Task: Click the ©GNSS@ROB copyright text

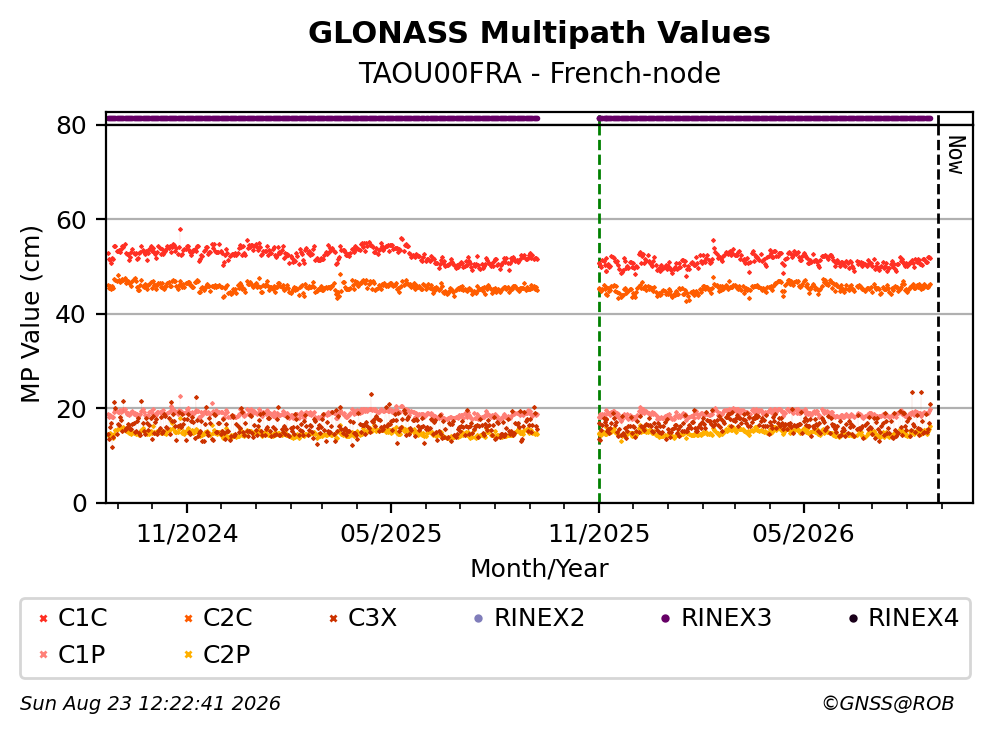Action: 888,704
